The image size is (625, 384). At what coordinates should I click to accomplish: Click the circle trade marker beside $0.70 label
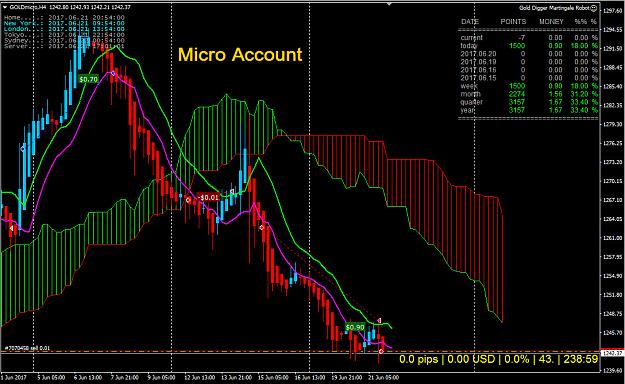[113, 73]
